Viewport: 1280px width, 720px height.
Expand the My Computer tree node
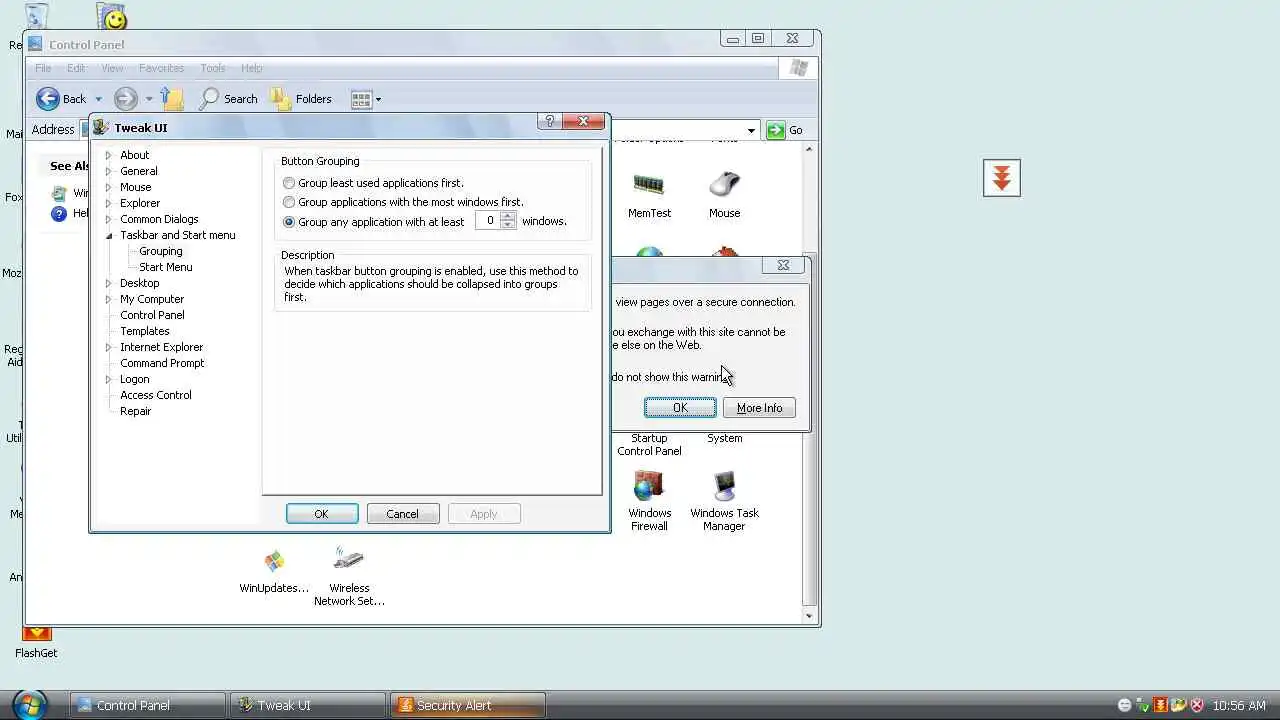(108, 299)
